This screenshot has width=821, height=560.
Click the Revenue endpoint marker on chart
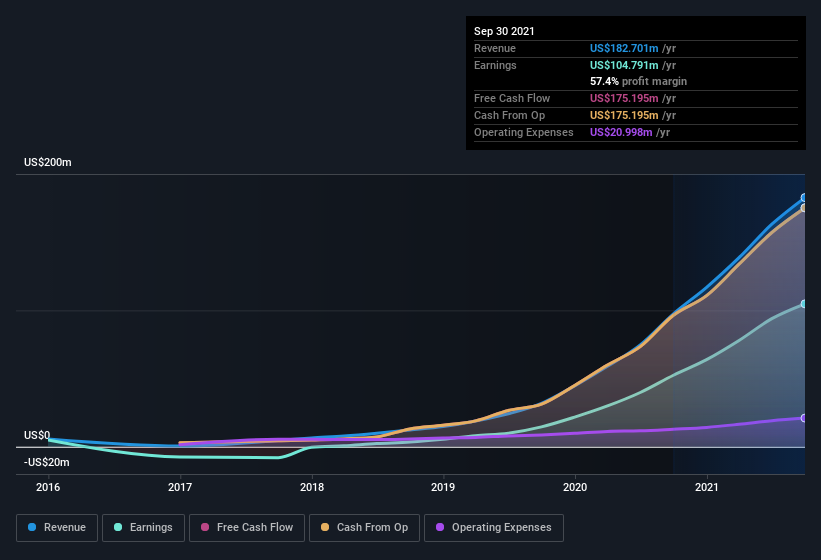click(804, 198)
